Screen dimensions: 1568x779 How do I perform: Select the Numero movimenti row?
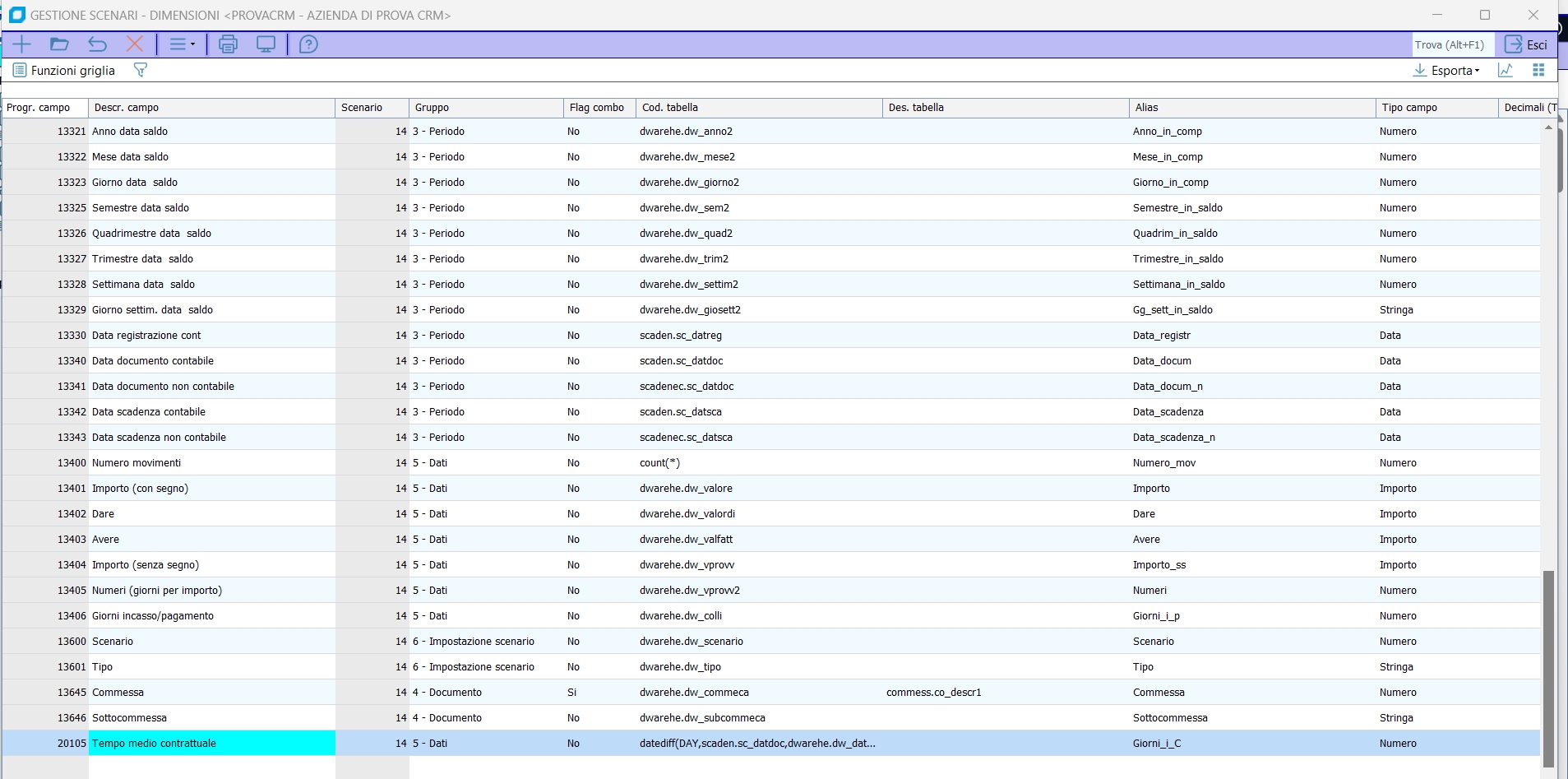pos(136,463)
